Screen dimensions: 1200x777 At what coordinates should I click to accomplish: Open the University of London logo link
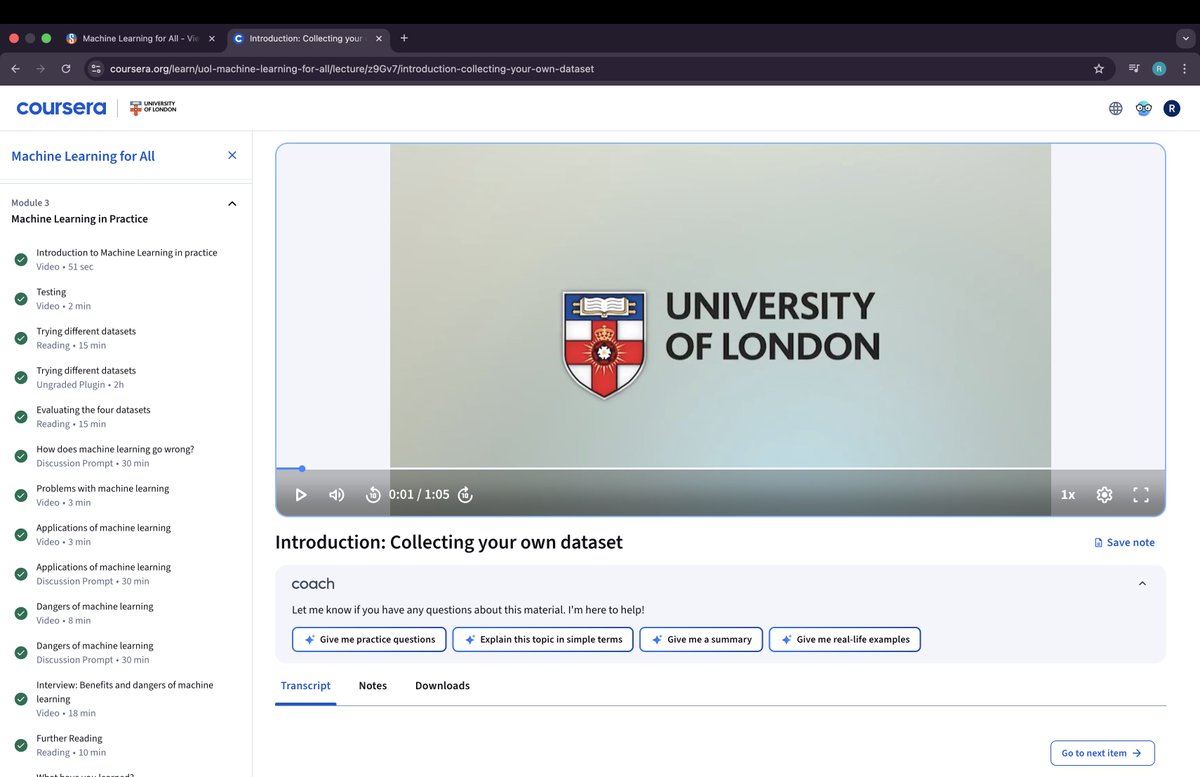click(154, 108)
